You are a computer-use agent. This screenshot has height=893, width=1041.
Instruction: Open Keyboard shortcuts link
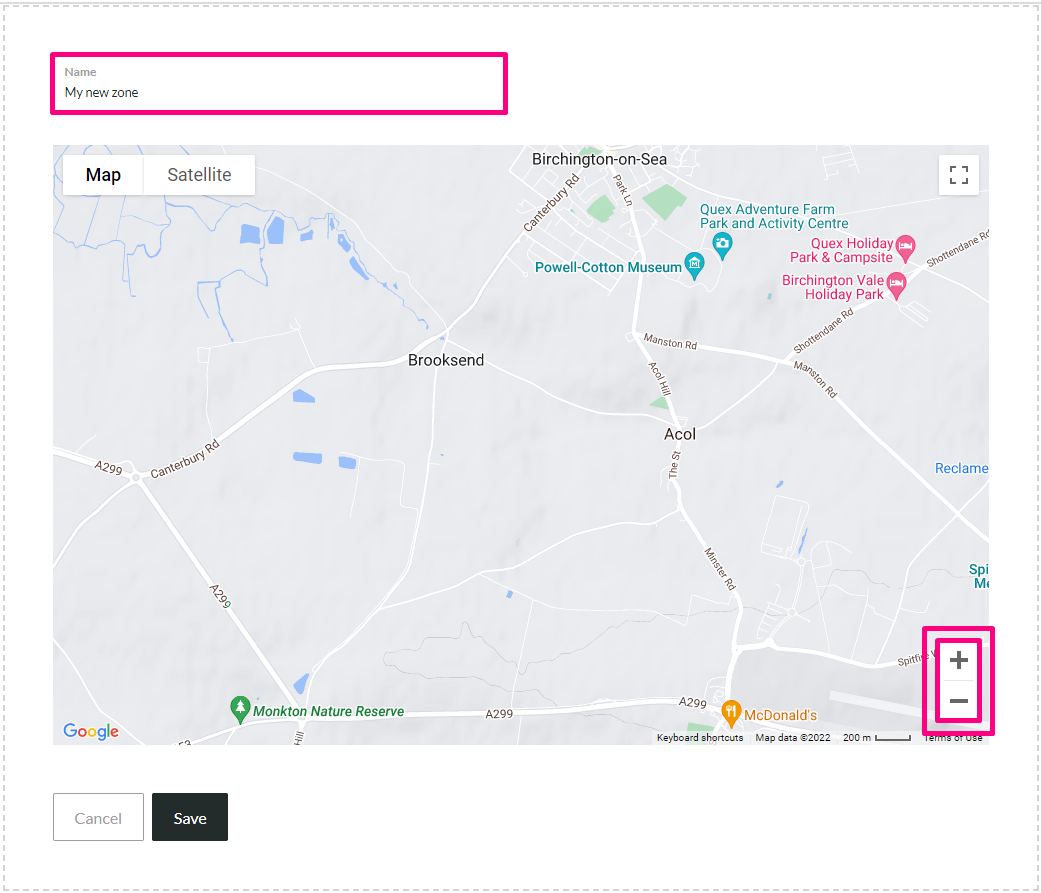(700, 738)
